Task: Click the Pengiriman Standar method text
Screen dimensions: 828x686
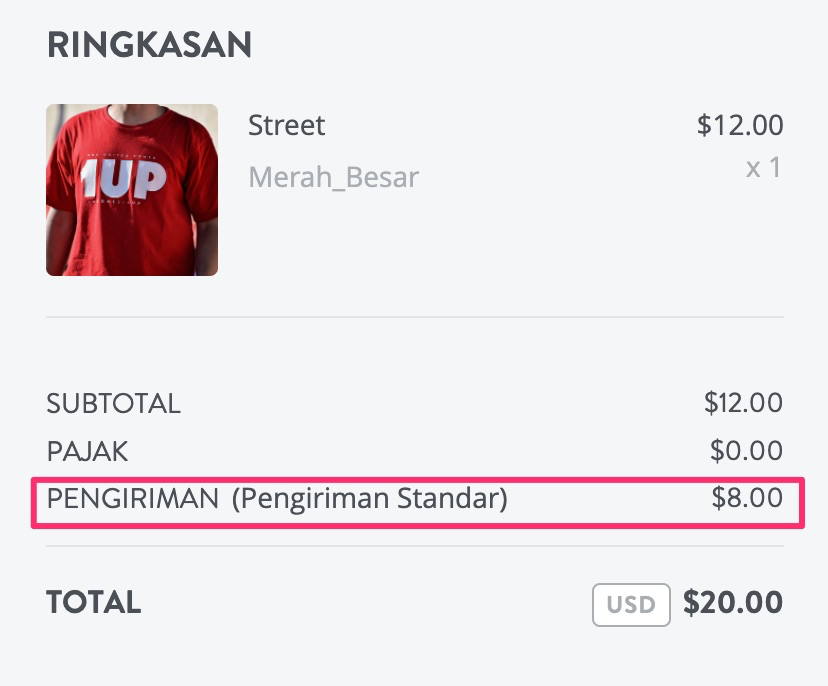Action: [x=370, y=499]
